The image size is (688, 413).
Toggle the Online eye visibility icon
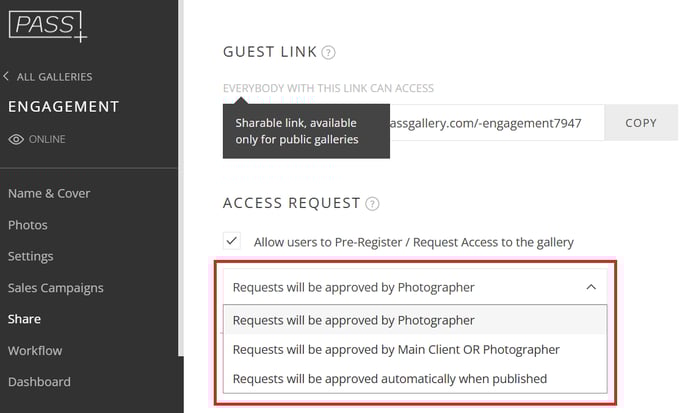[x=16, y=140]
